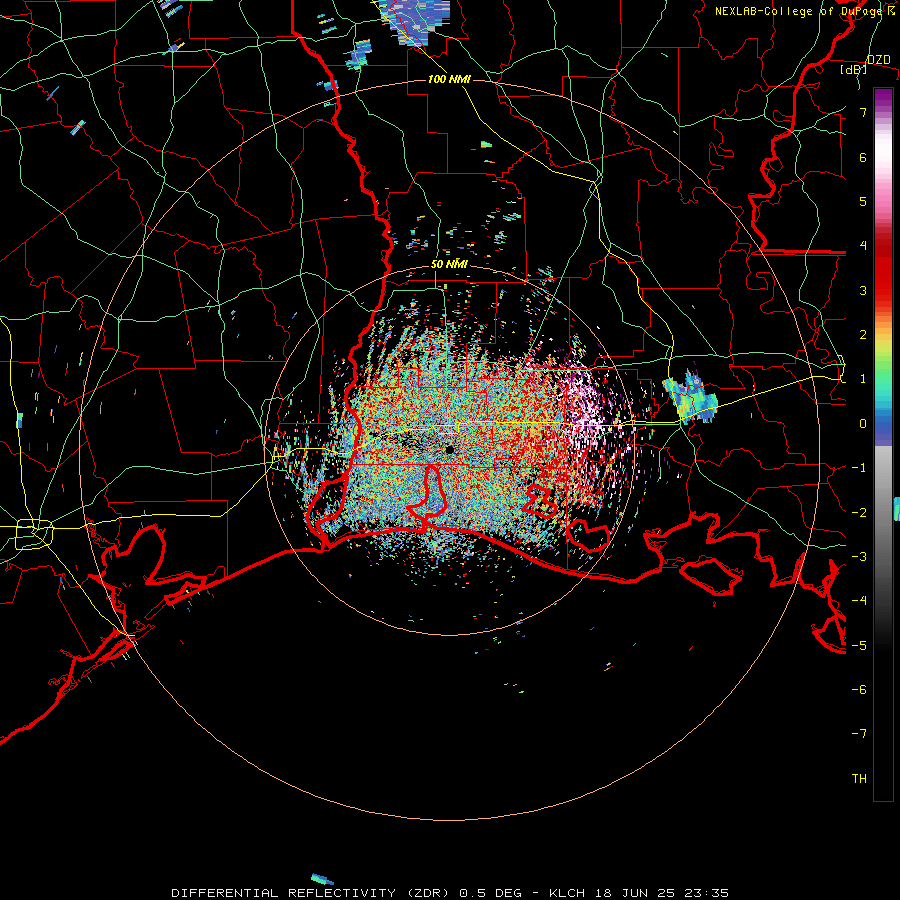Click the TH threshold label on the scale
900x900 pixels.
(859, 779)
